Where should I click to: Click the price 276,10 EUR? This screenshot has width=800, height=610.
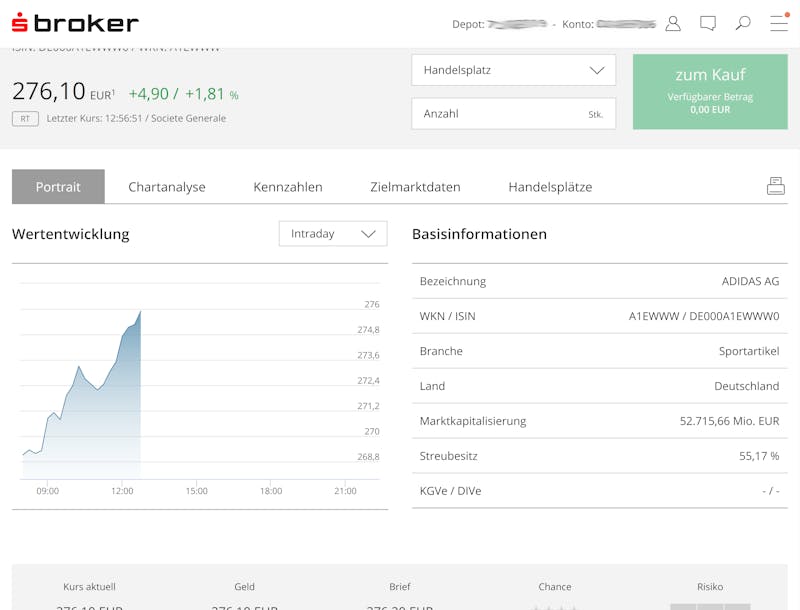[63, 92]
